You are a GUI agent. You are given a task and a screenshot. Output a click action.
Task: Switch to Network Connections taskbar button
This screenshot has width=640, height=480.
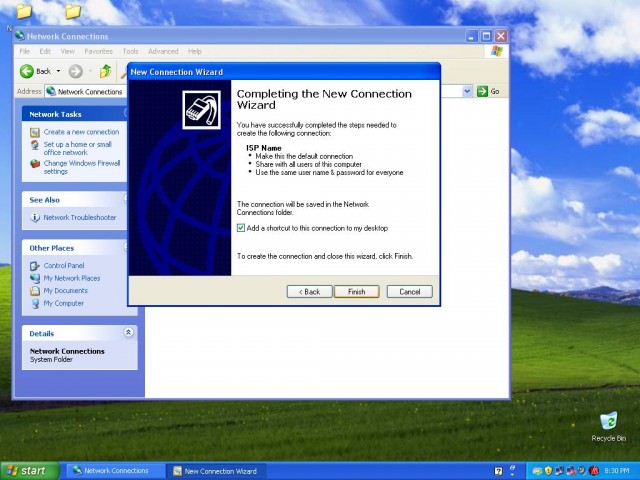[116, 471]
